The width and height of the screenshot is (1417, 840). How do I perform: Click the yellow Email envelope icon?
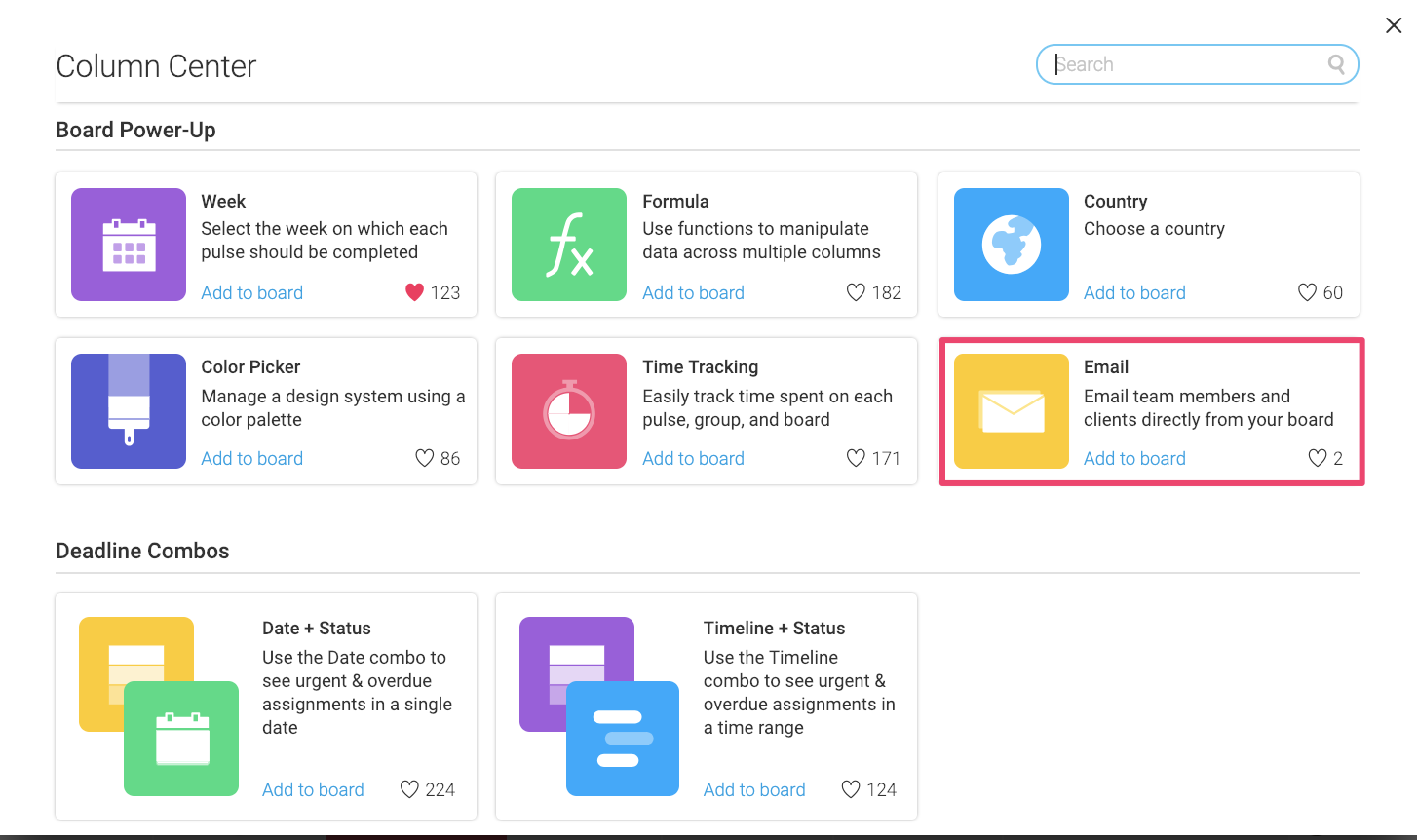point(1012,411)
